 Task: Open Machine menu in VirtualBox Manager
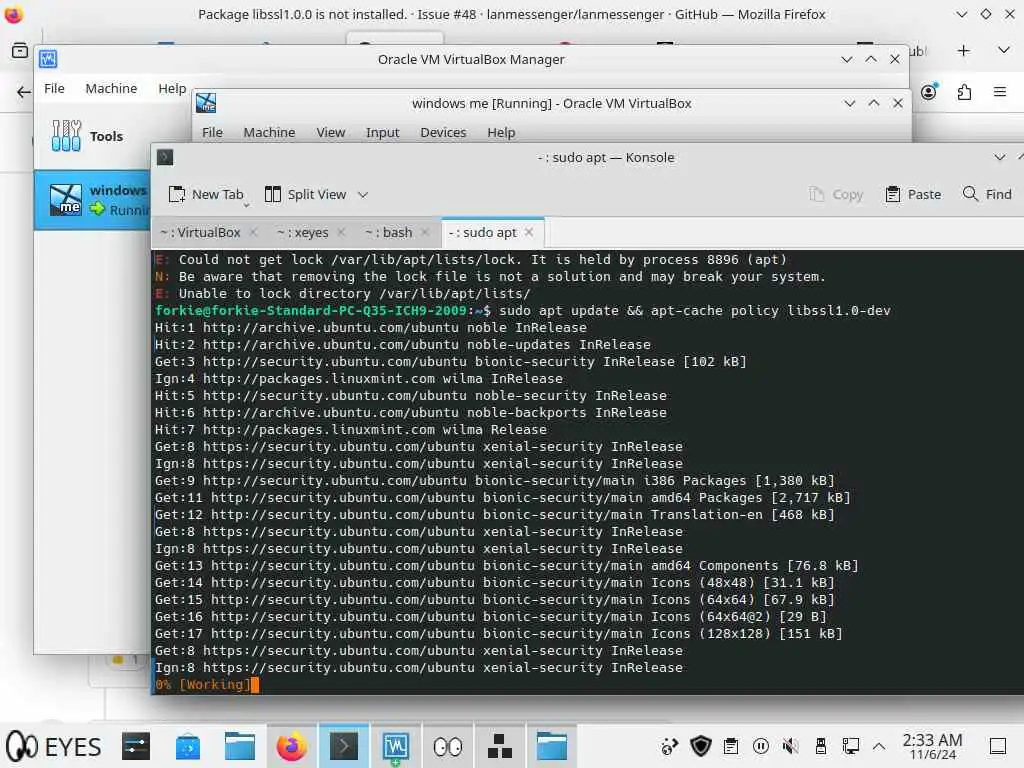[x=111, y=88]
